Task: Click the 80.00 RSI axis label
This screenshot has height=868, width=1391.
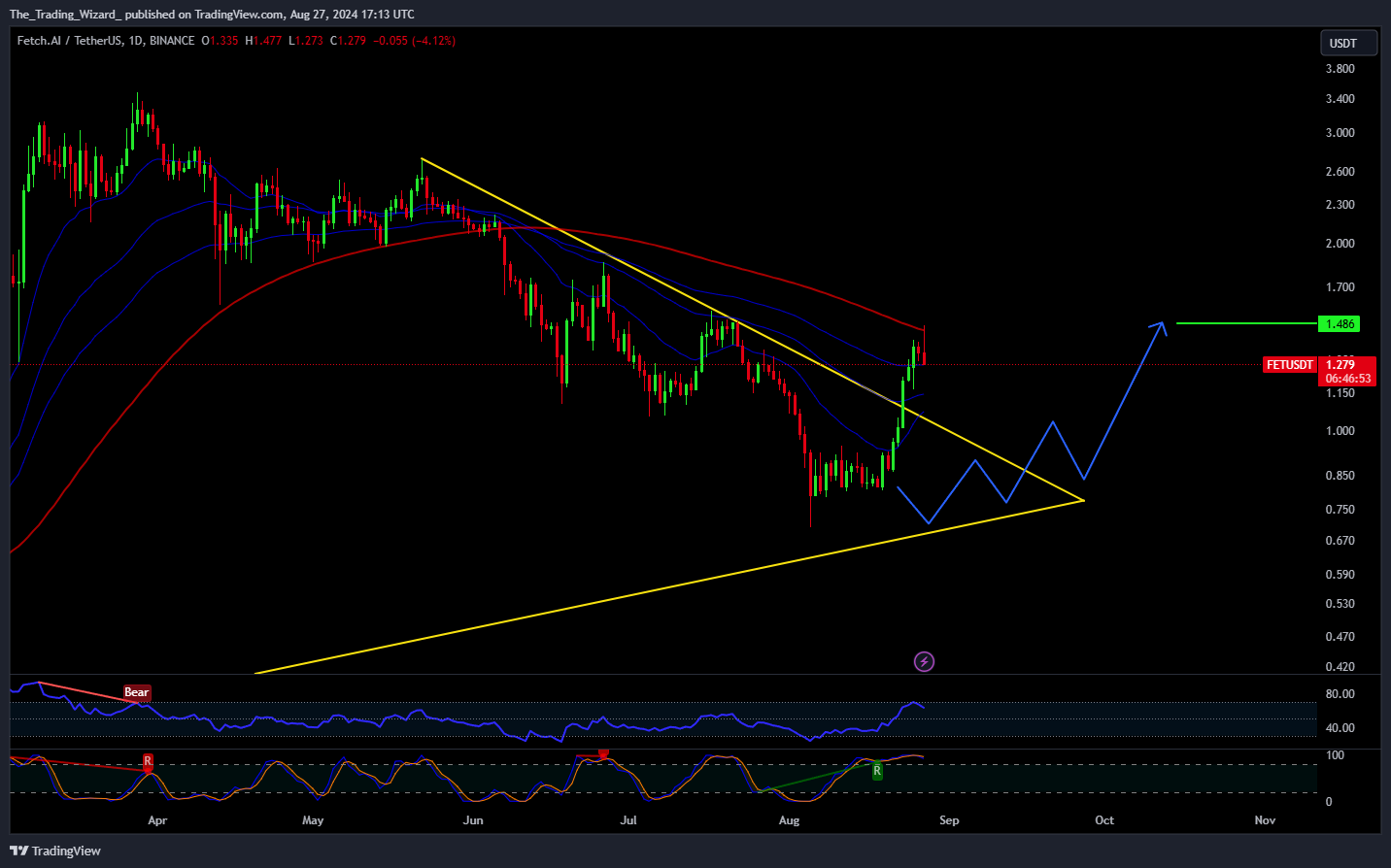Action: click(1340, 694)
